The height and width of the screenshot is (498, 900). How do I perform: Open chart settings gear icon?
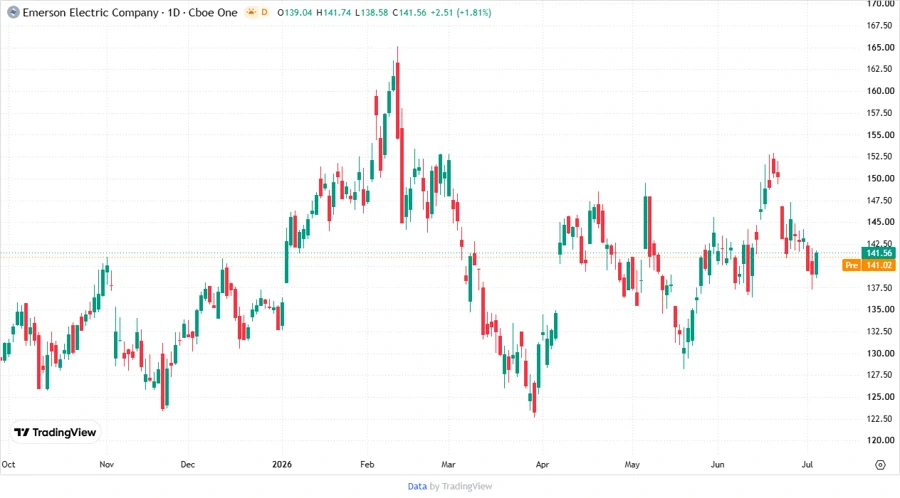coord(880,465)
